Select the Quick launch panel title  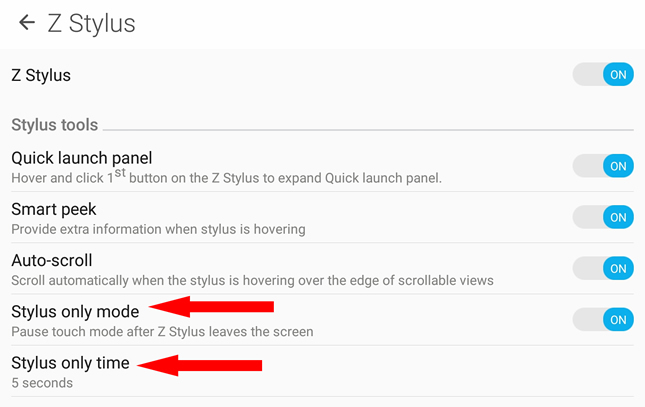coord(81,158)
